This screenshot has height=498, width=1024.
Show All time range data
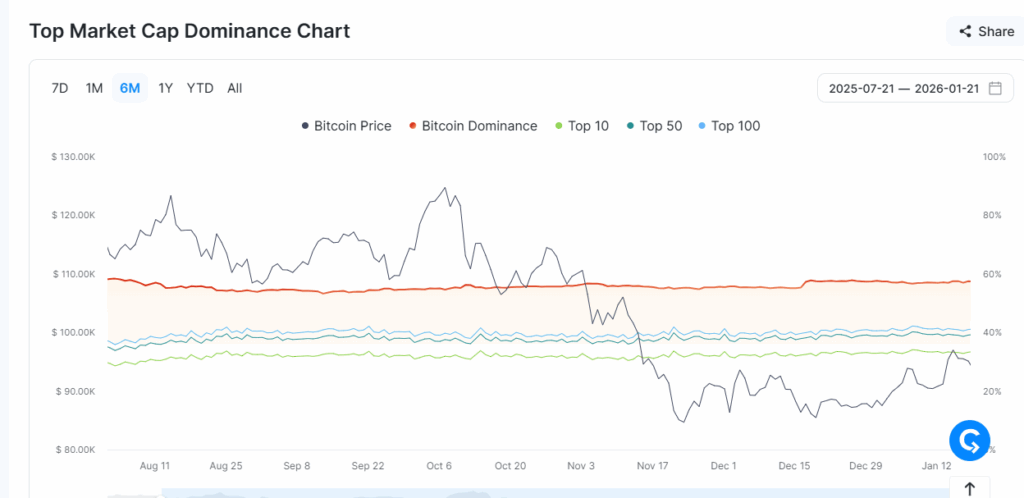tap(234, 88)
